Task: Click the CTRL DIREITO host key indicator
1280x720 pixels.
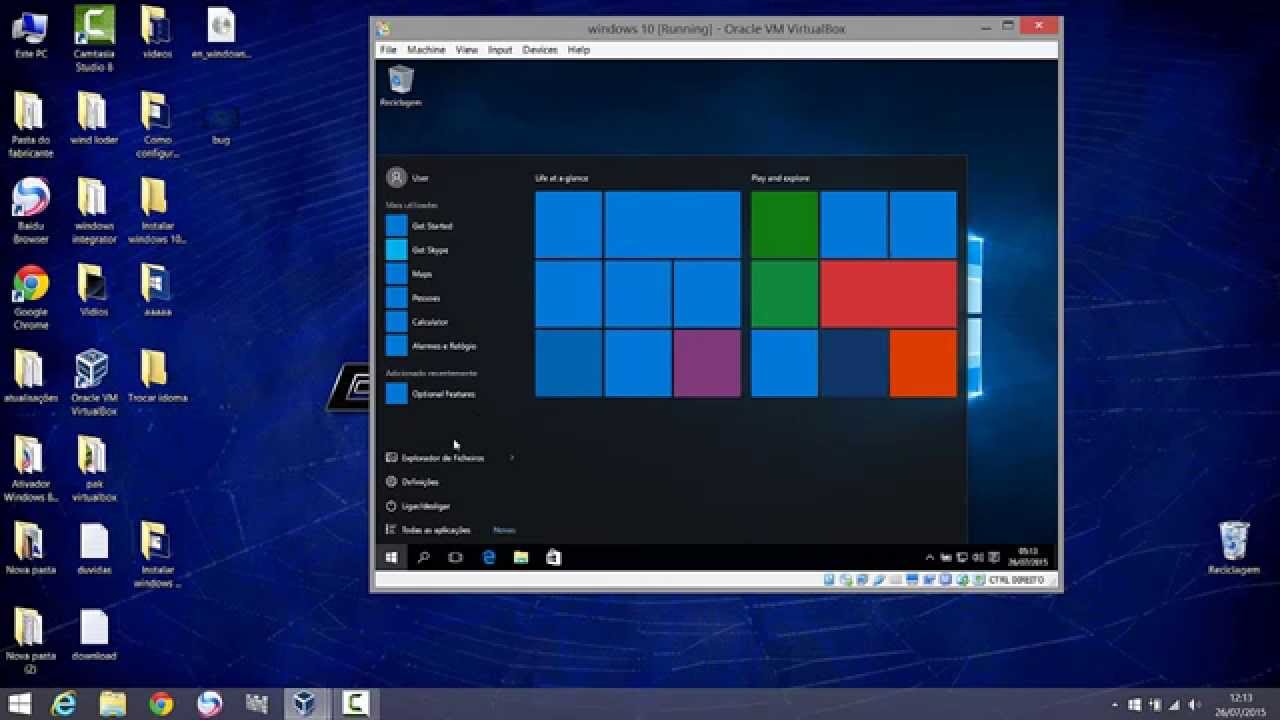Action: point(1016,580)
